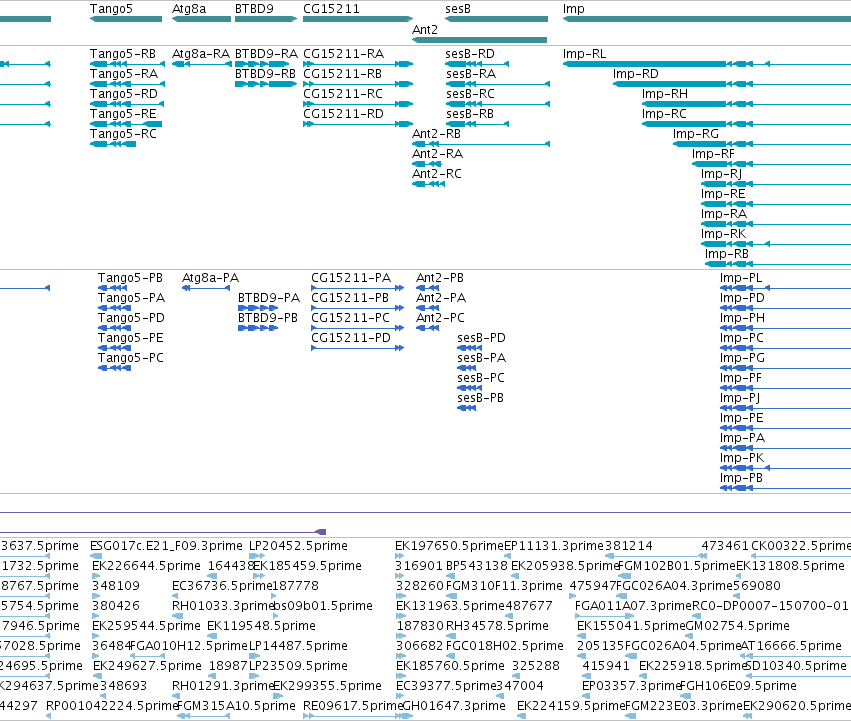Click the Ant2-PC protein label
This screenshot has height=721, width=851.
click(440, 318)
